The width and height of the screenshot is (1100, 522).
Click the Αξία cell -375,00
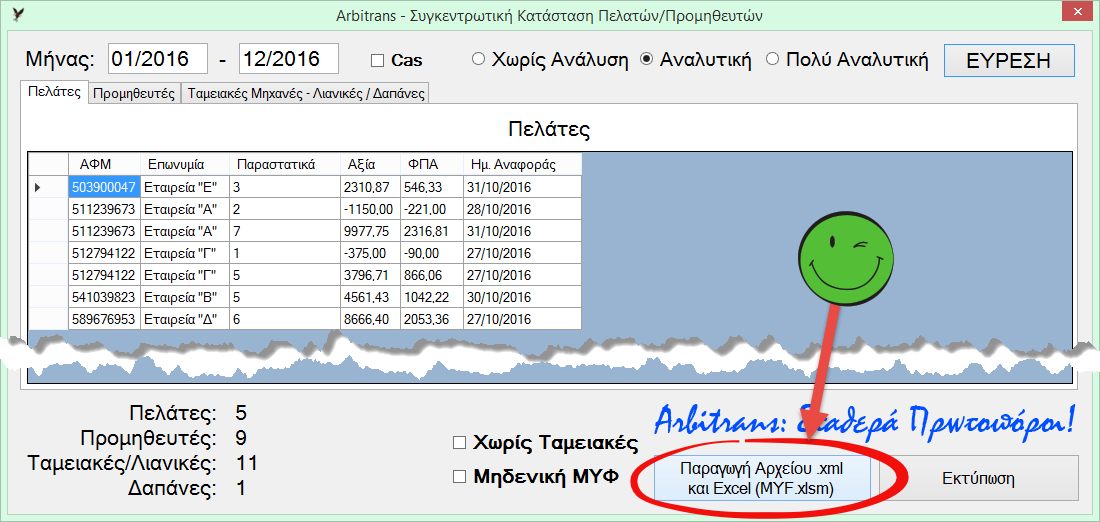(x=370, y=253)
